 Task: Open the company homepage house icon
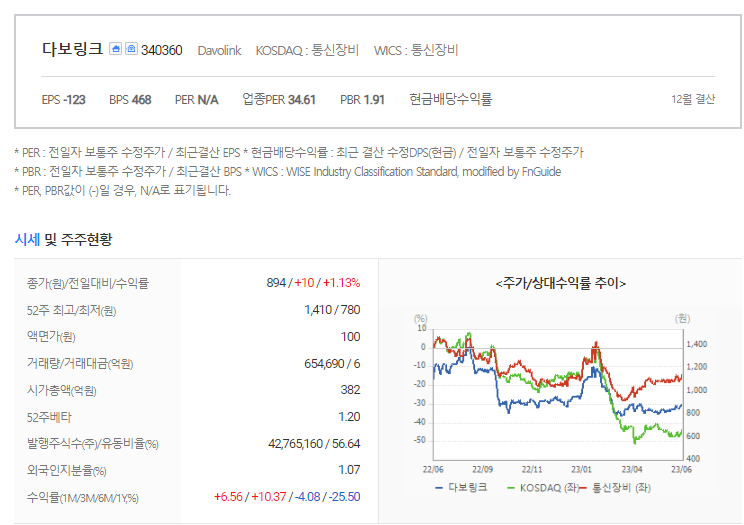click(x=115, y=48)
